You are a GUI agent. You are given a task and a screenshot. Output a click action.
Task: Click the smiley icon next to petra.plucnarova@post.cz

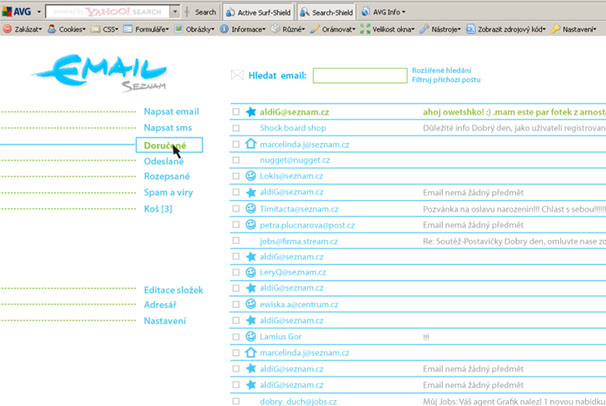(x=251, y=225)
